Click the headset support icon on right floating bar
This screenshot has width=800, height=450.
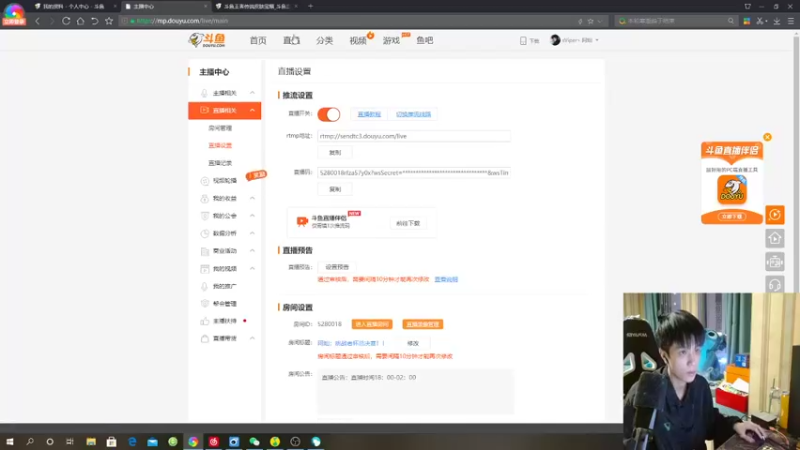774,284
